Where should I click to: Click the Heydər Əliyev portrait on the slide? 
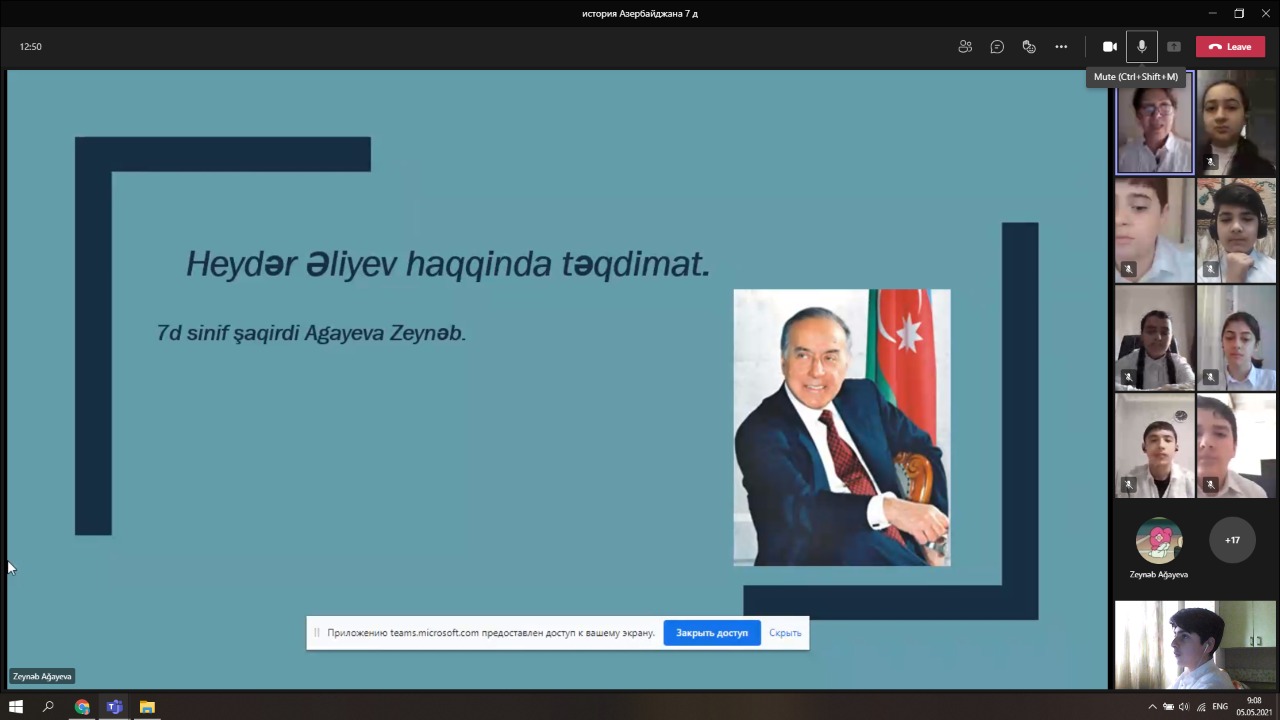pos(842,428)
